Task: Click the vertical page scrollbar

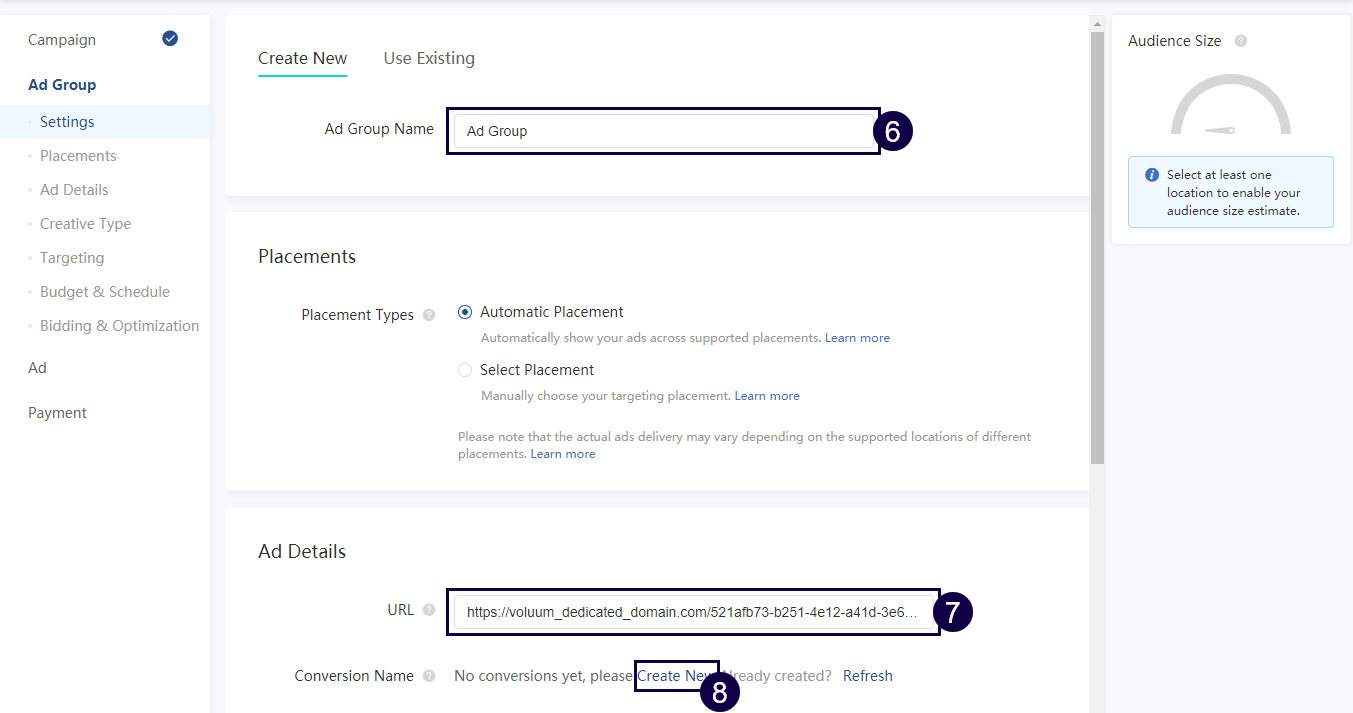Action: point(1097,250)
